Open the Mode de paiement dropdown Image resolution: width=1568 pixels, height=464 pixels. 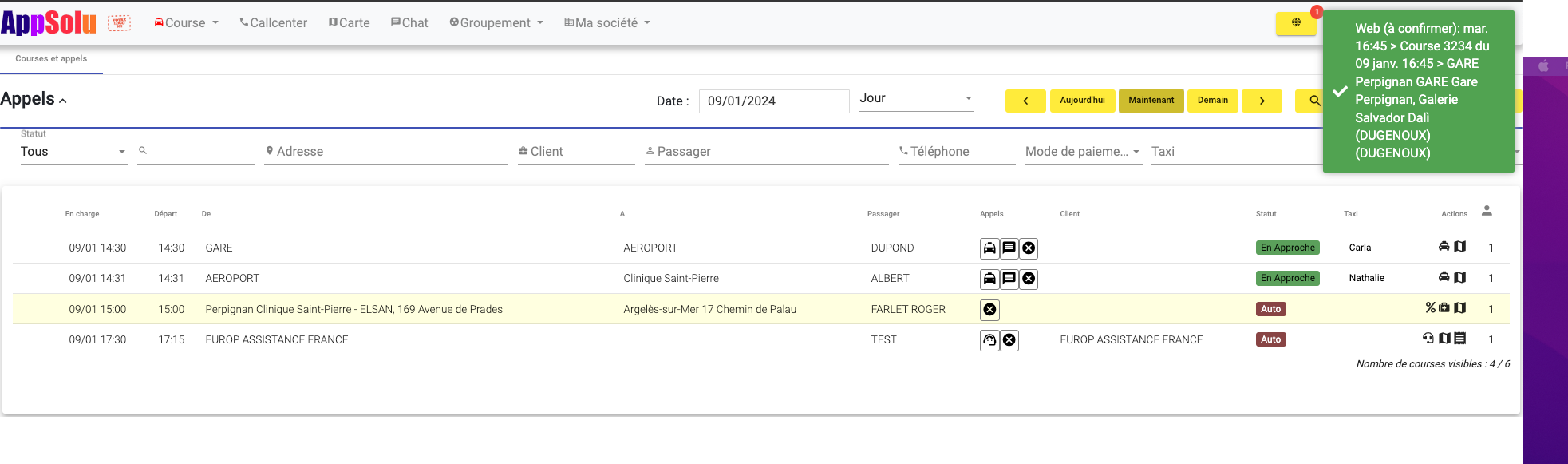point(1082,152)
